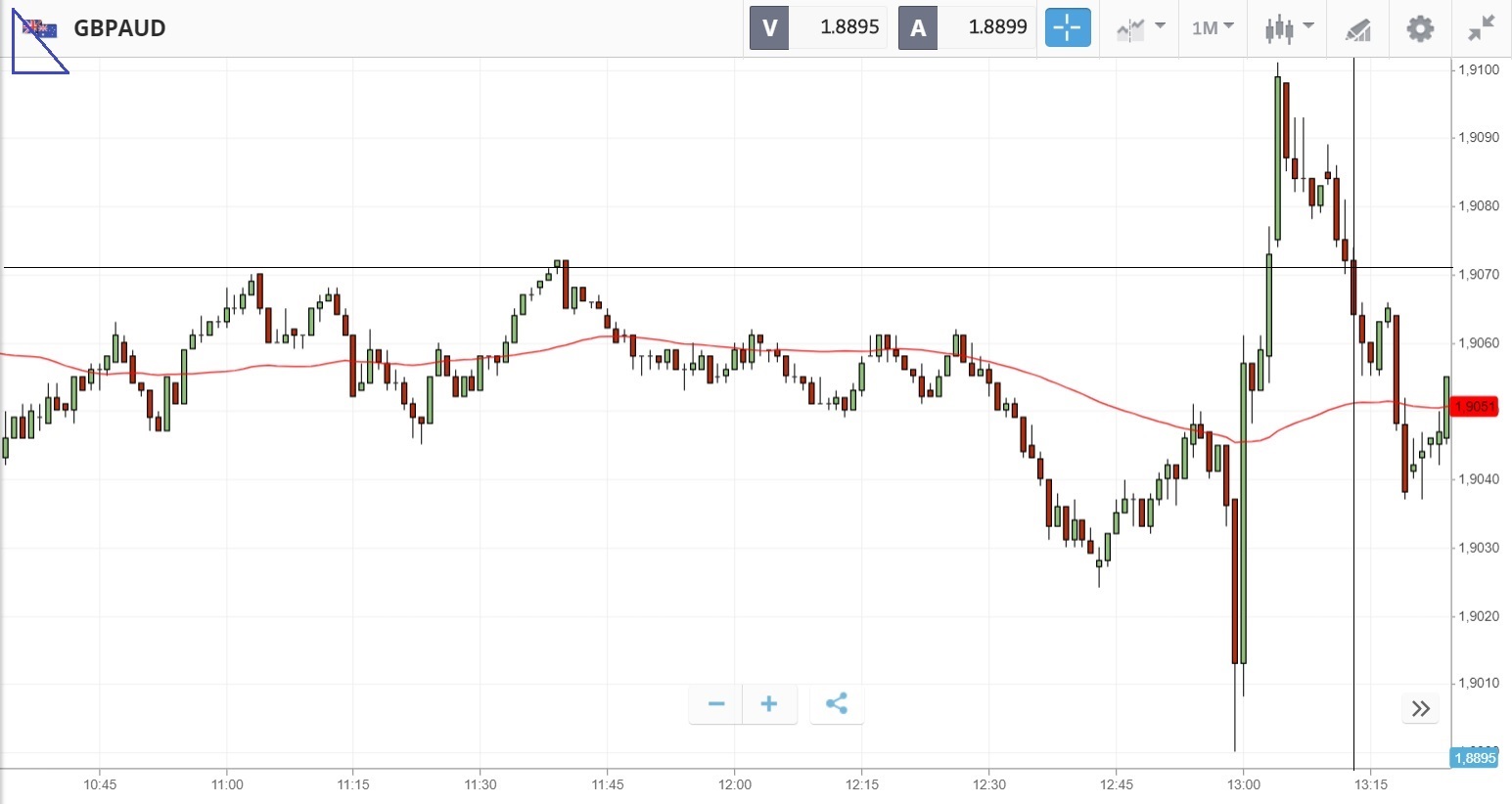
Task: Expand the 1M timeframe dropdown
Action: pyautogui.click(x=1213, y=27)
